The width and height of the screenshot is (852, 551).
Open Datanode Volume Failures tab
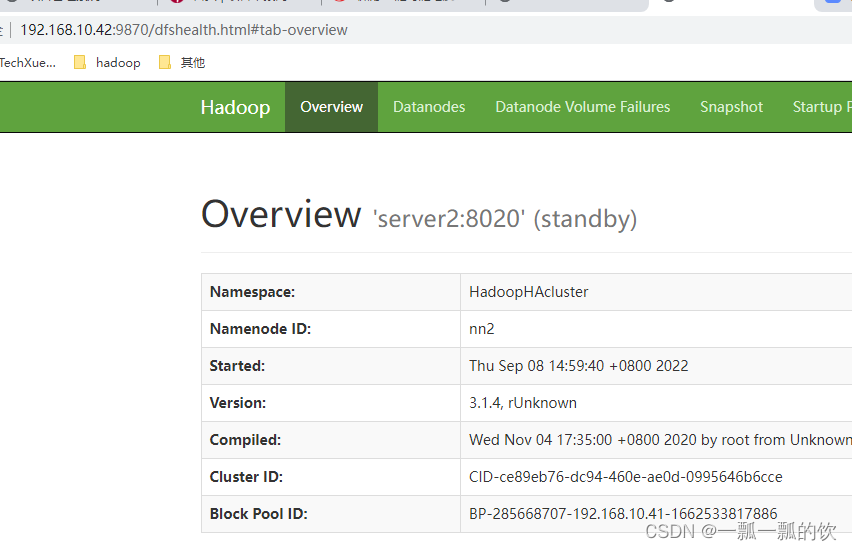[x=582, y=107]
